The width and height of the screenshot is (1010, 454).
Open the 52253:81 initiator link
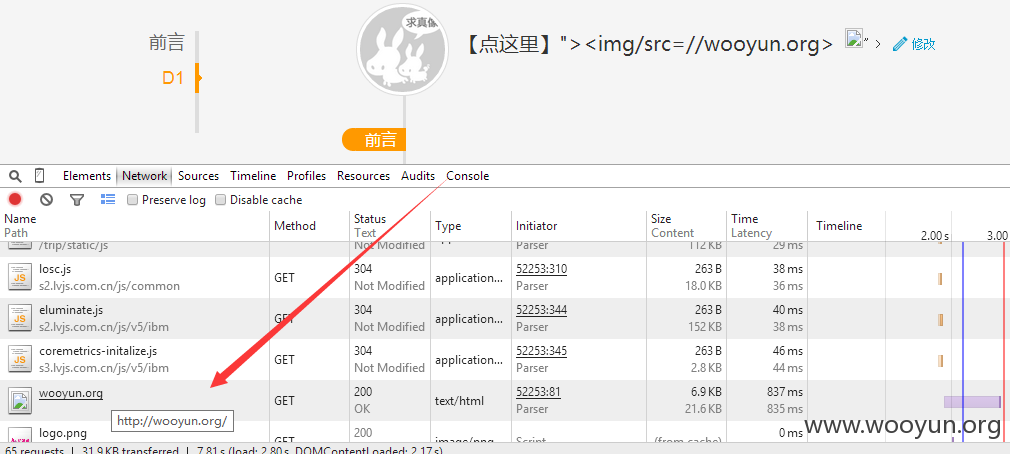(538, 392)
